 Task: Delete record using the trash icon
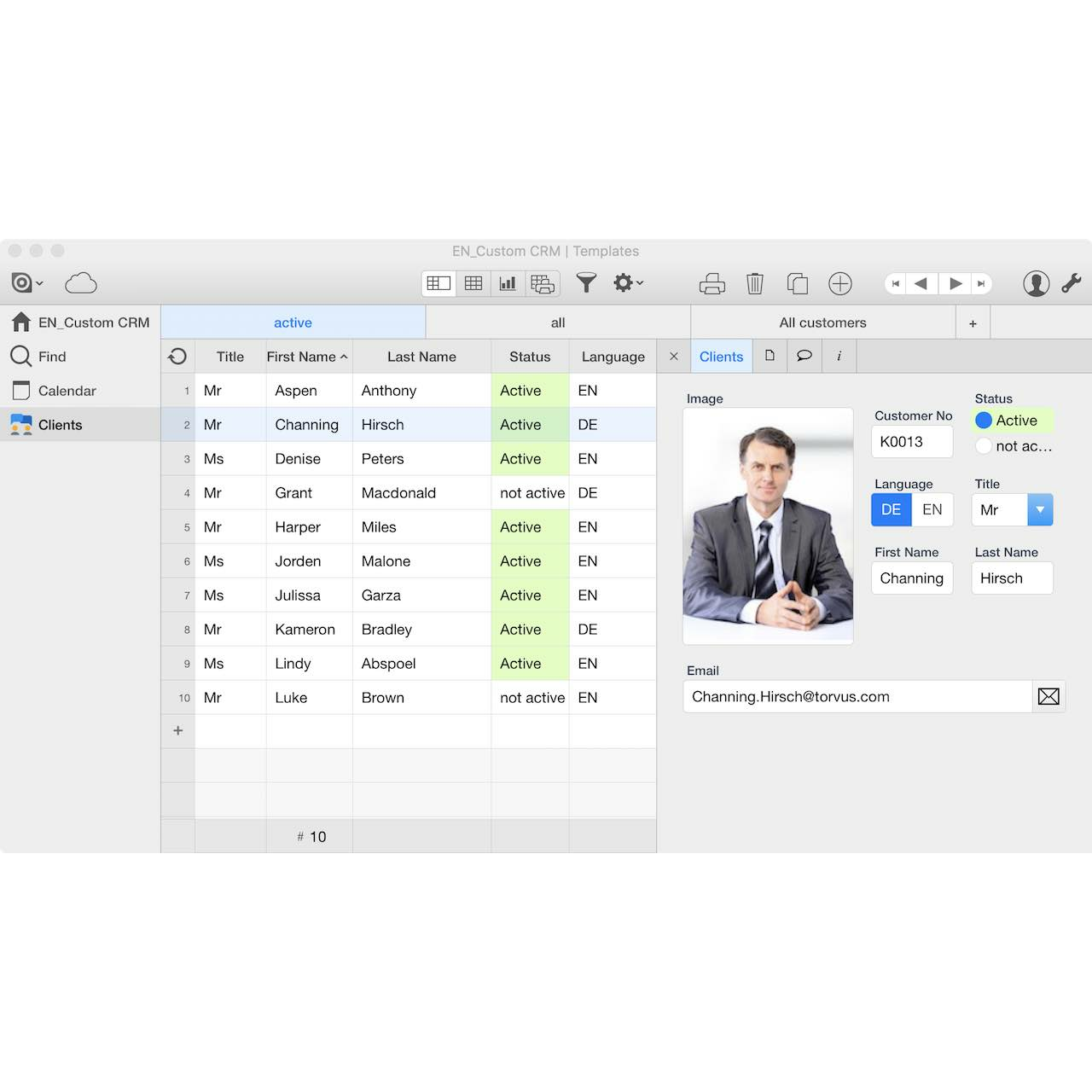pyautogui.click(x=755, y=282)
